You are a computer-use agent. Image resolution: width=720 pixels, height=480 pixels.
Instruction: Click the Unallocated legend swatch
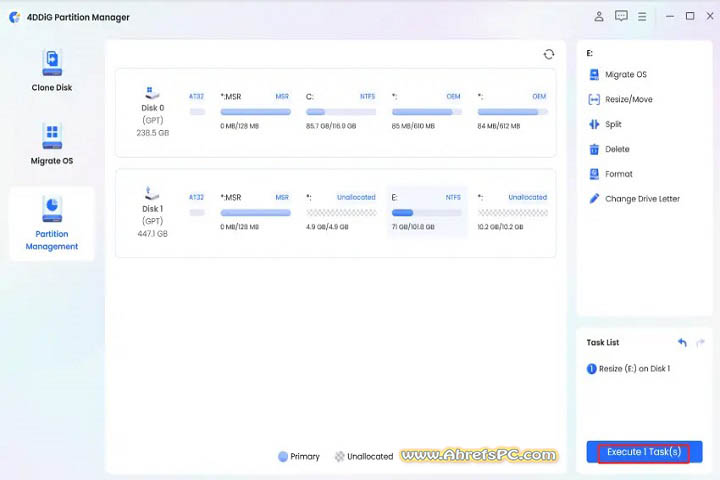[339, 456]
